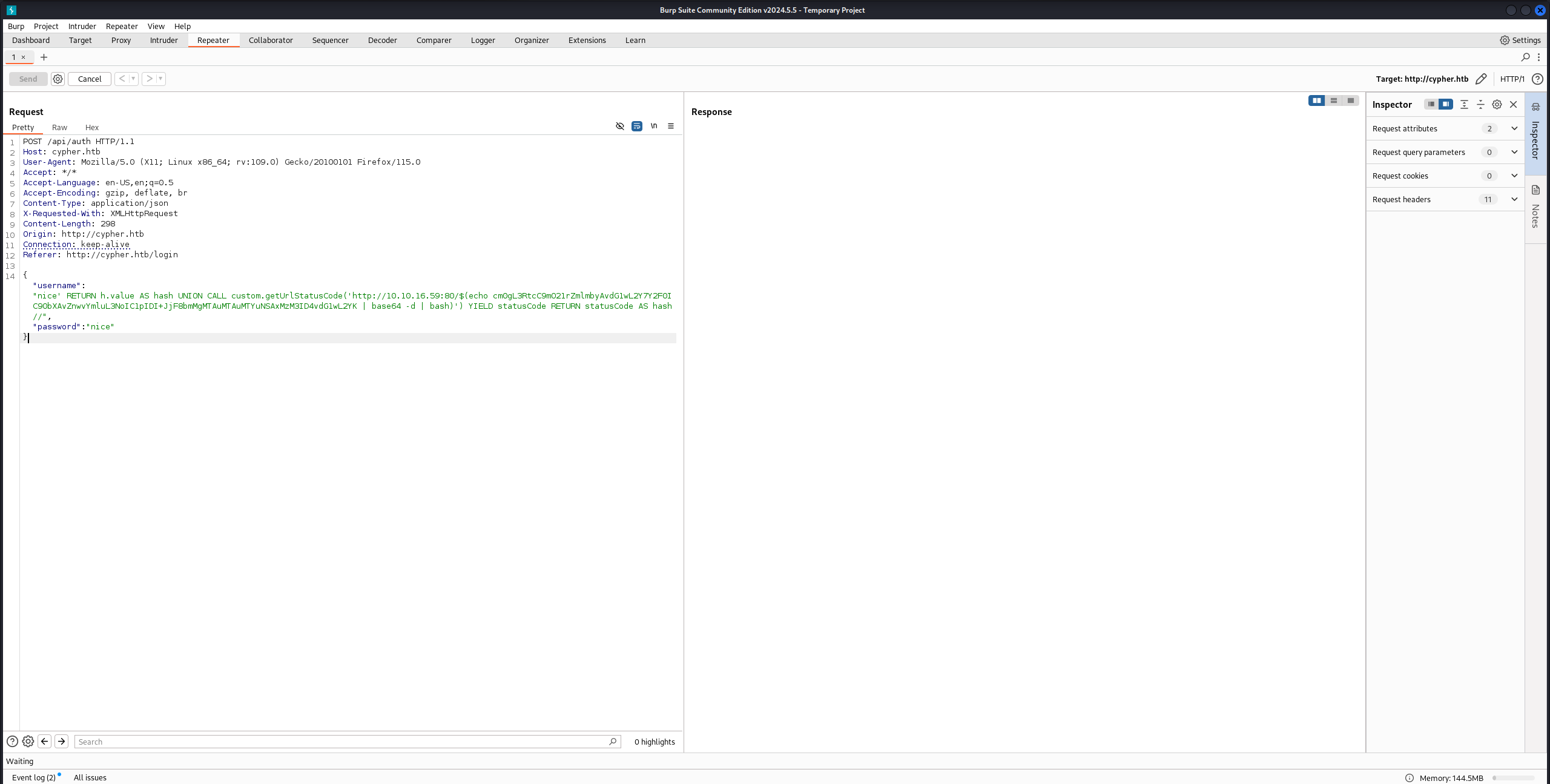Click memory info icon in status bar
This screenshot has height=784, width=1550.
pyautogui.click(x=1410, y=778)
